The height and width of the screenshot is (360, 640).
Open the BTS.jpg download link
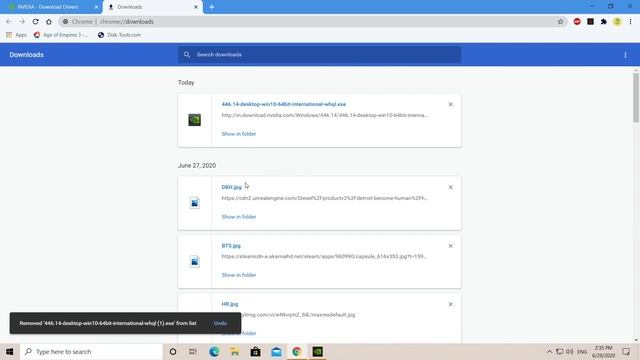click(231, 246)
